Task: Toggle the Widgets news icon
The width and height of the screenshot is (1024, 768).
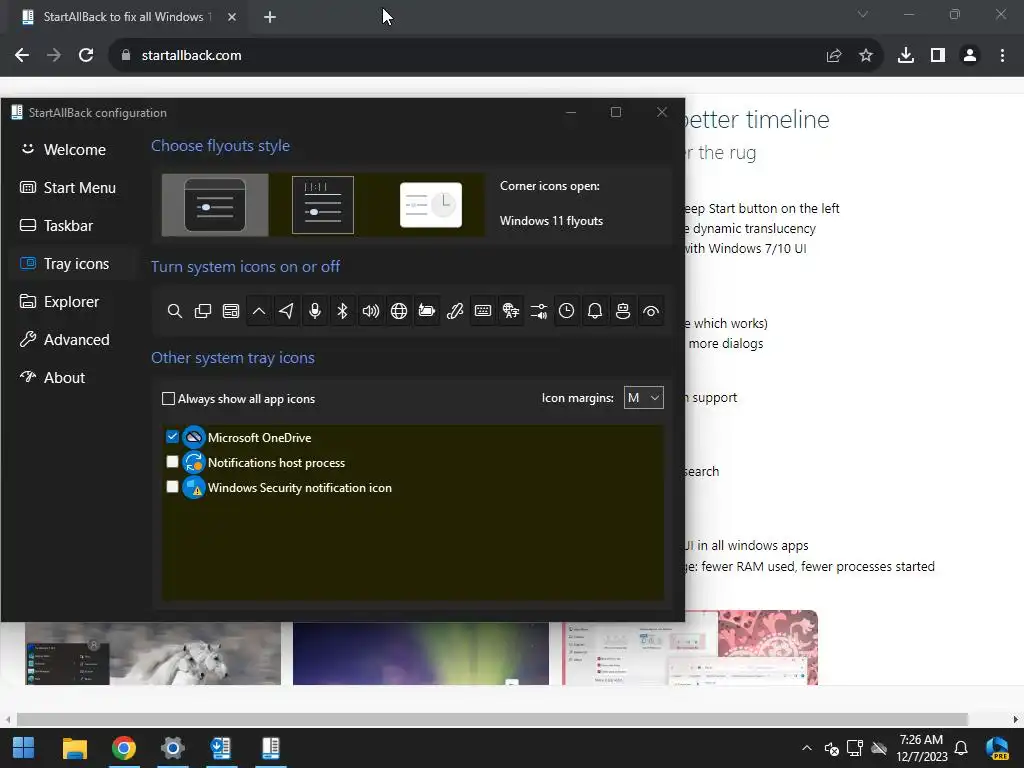Action: [231, 312]
